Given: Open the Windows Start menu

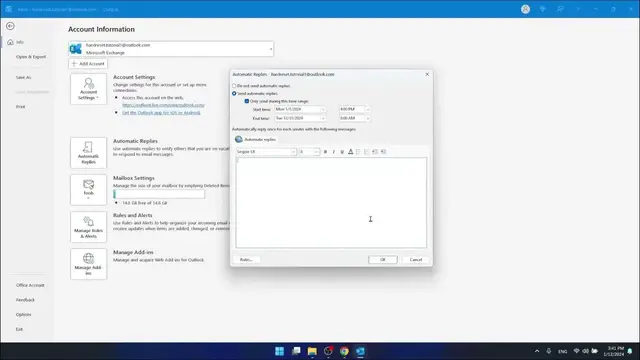Looking at the screenshot, I should [x=280, y=351].
